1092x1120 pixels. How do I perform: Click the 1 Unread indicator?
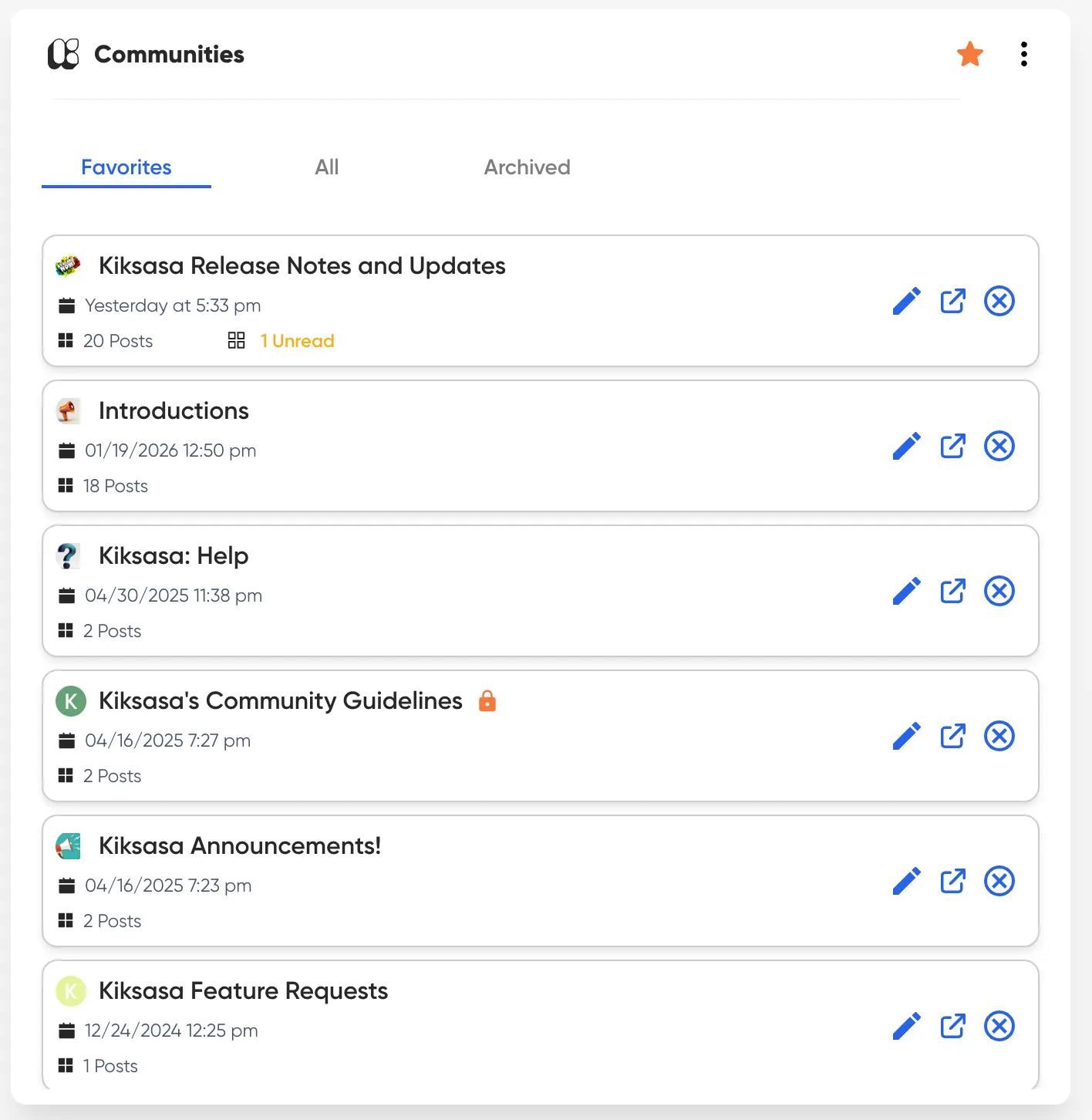pos(297,341)
